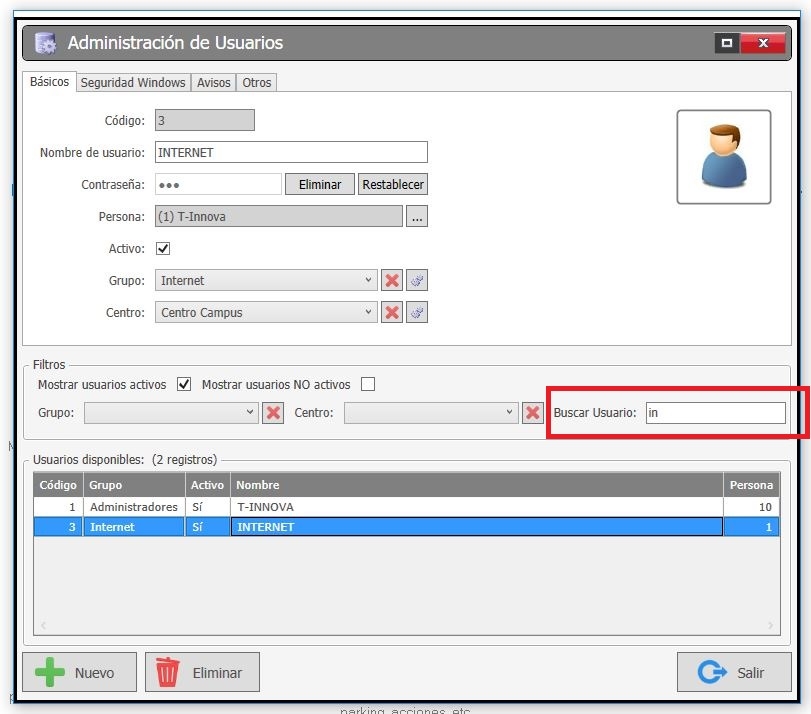Sort by Persona column header
This screenshot has height=714, width=811.
coord(752,485)
